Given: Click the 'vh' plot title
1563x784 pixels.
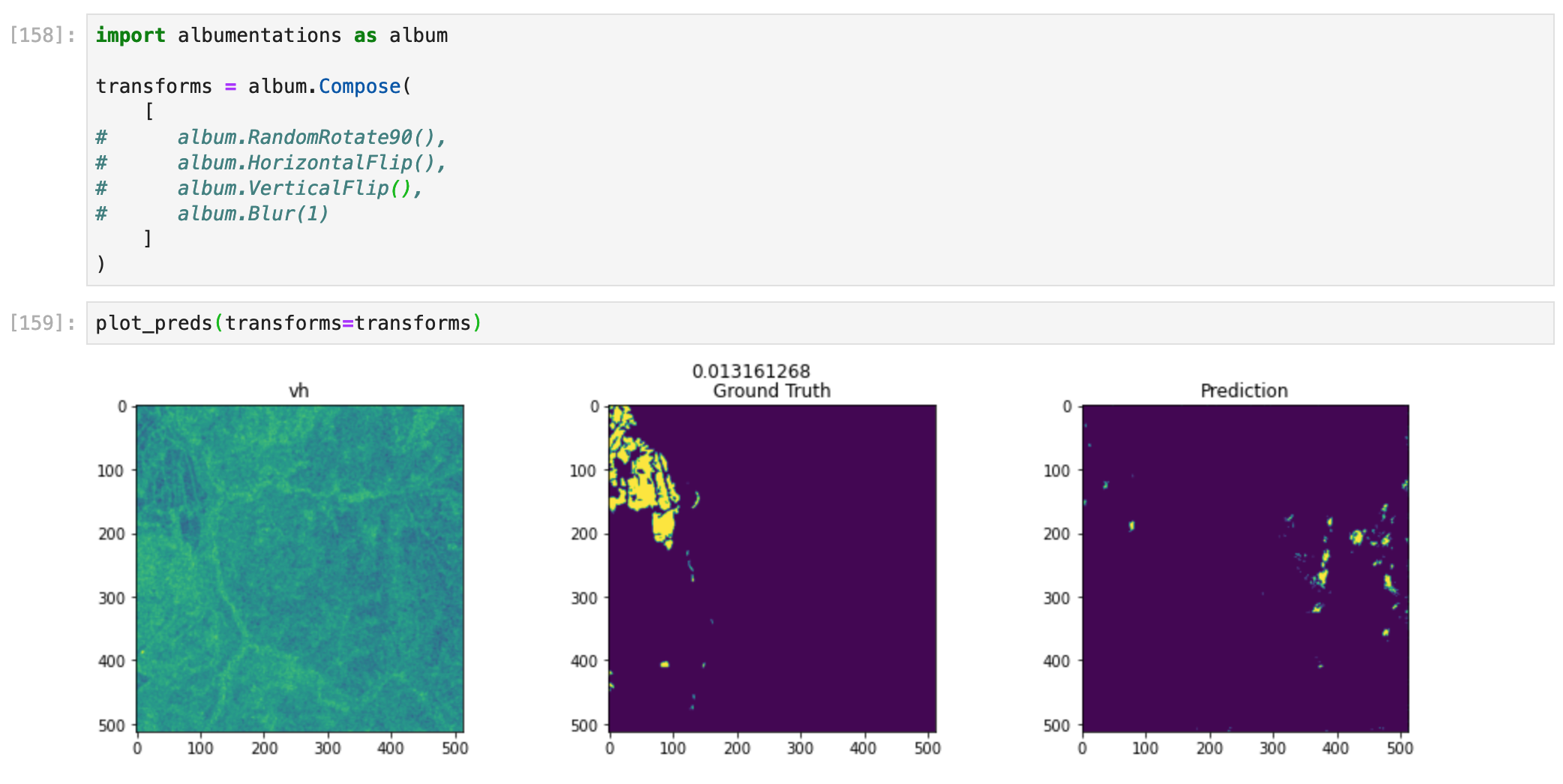Looking at the screenshot, I should [x=299, y=391].
